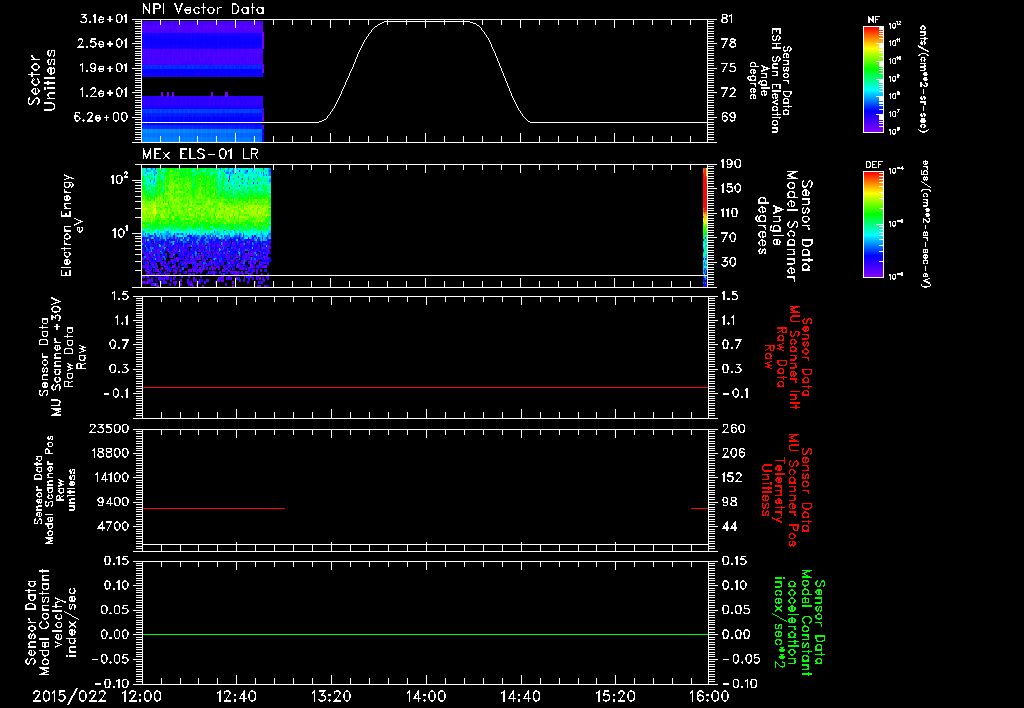This screenshot has width=1024, height=708.
Task: Click the "9400" scanner position tick label
Action: (113, 502)
